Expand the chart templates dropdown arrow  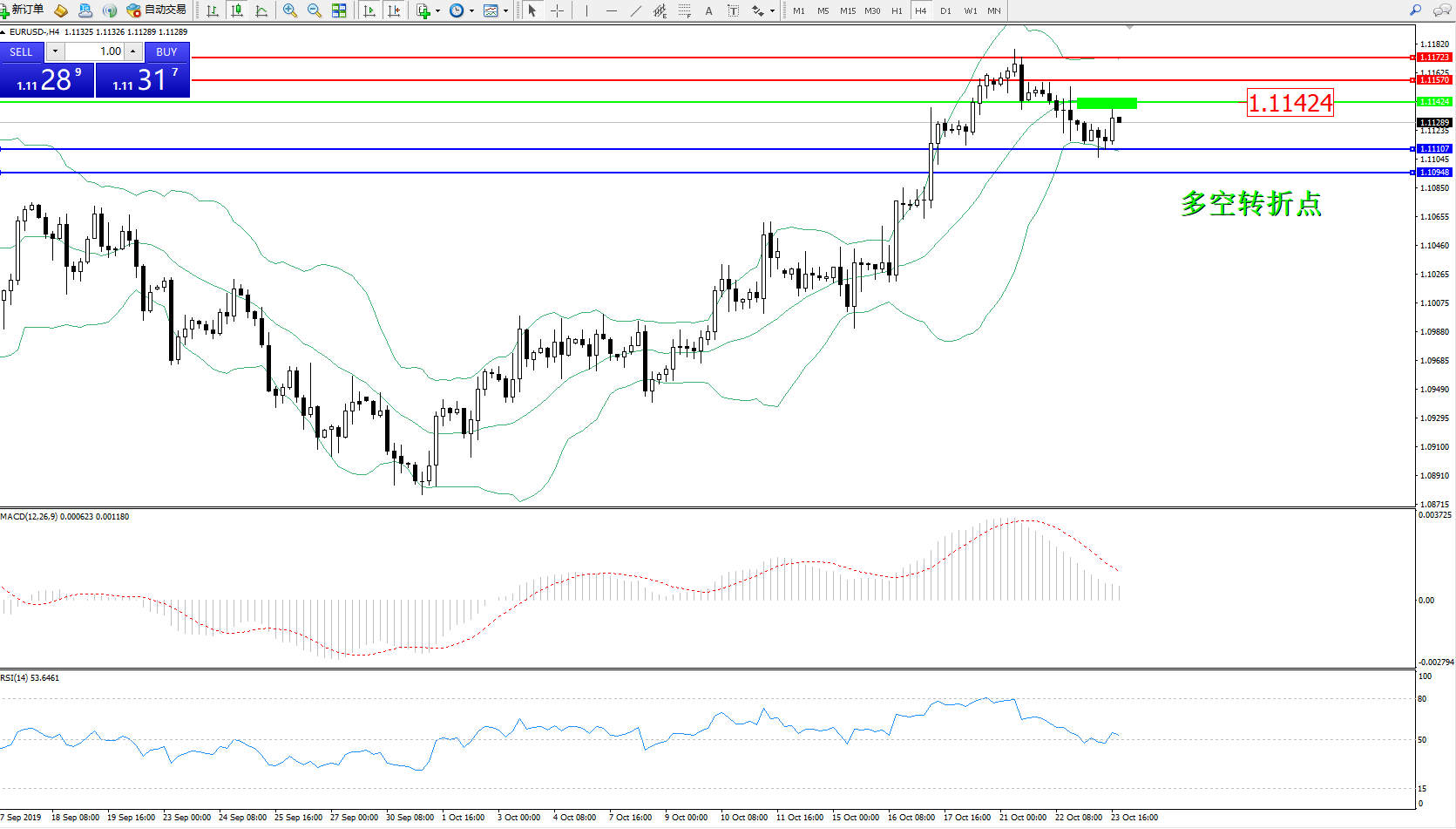(x=505, y=11)
